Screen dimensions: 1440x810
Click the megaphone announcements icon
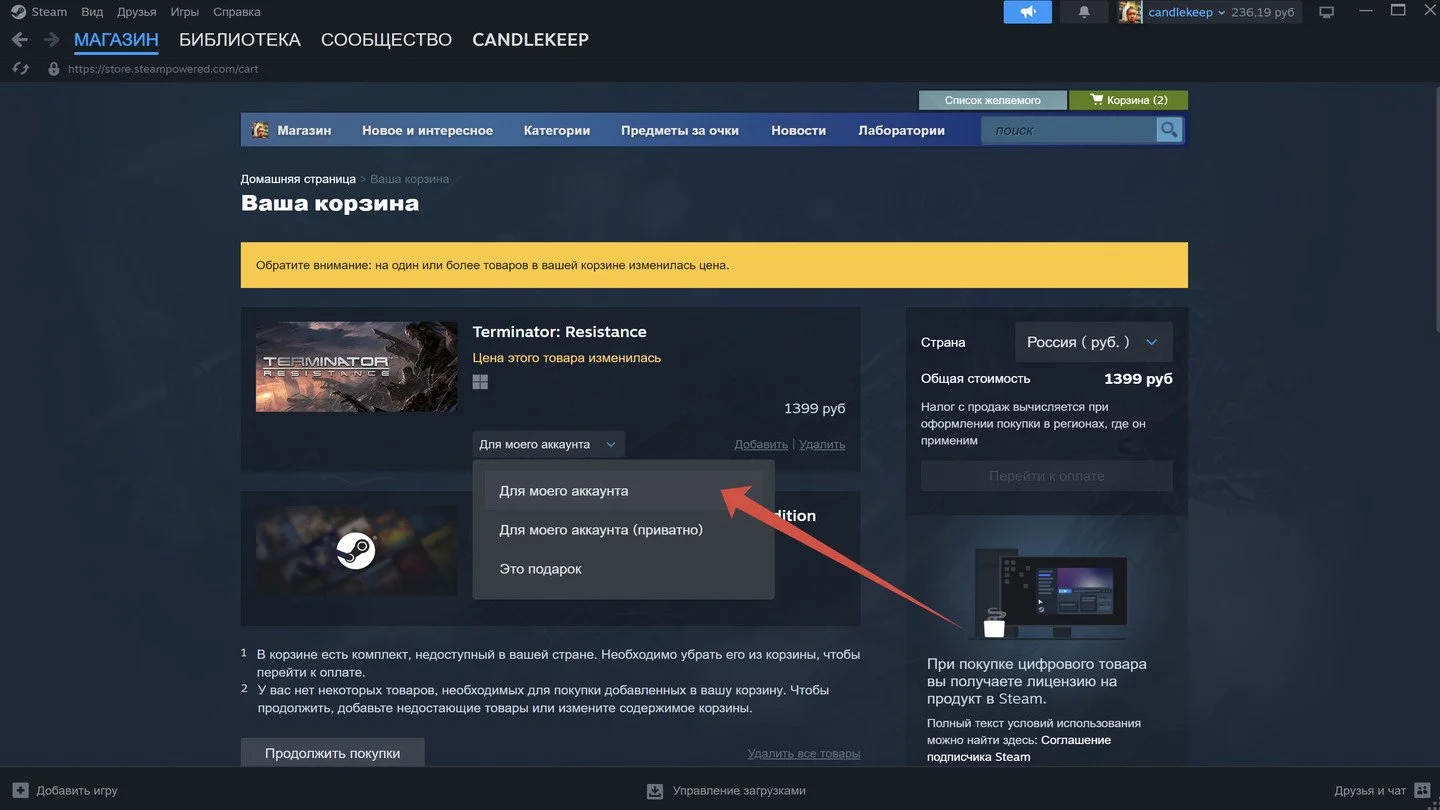click(1028, 12)
